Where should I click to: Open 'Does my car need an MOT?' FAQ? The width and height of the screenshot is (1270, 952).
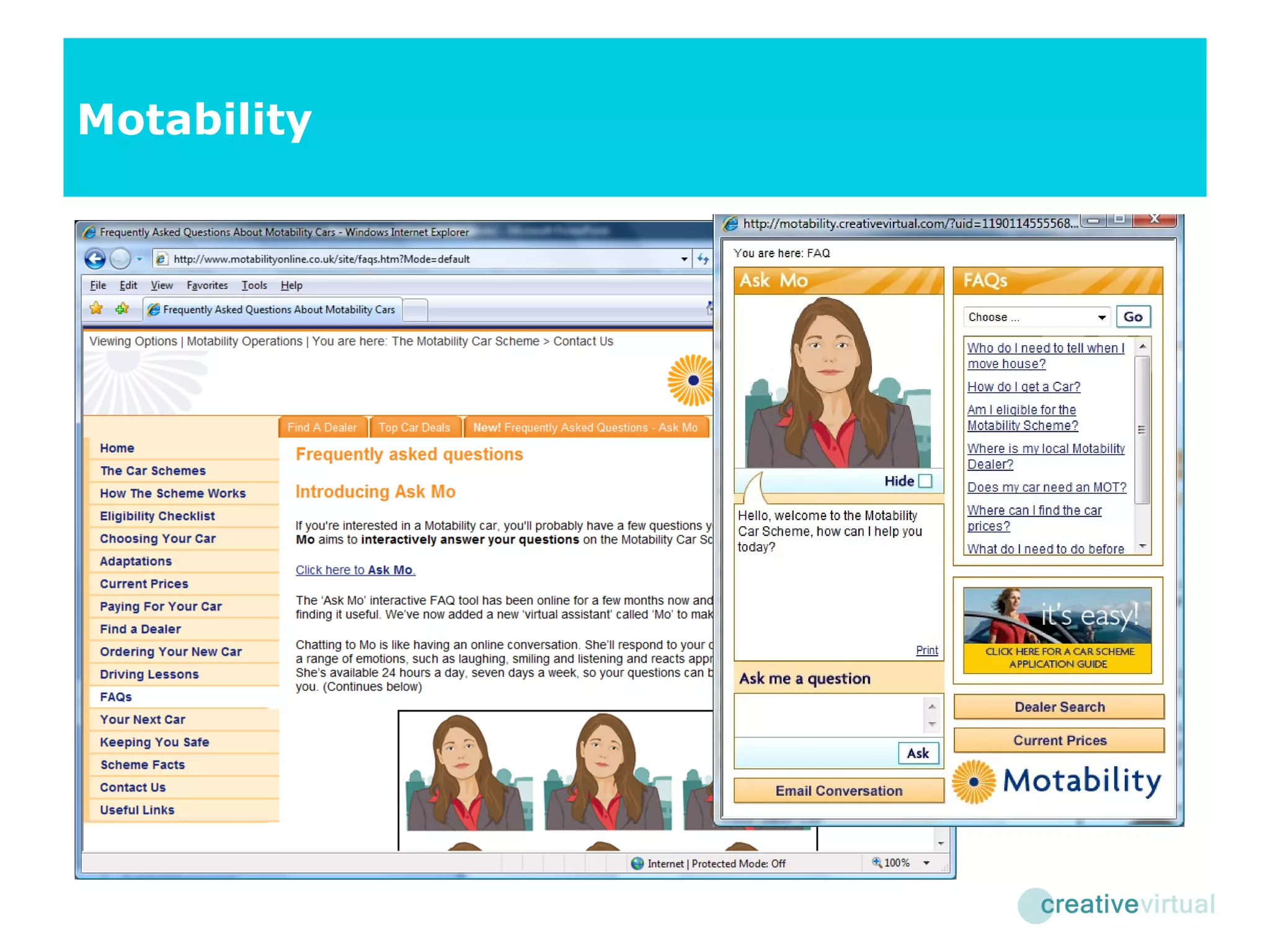[1046, 487]
